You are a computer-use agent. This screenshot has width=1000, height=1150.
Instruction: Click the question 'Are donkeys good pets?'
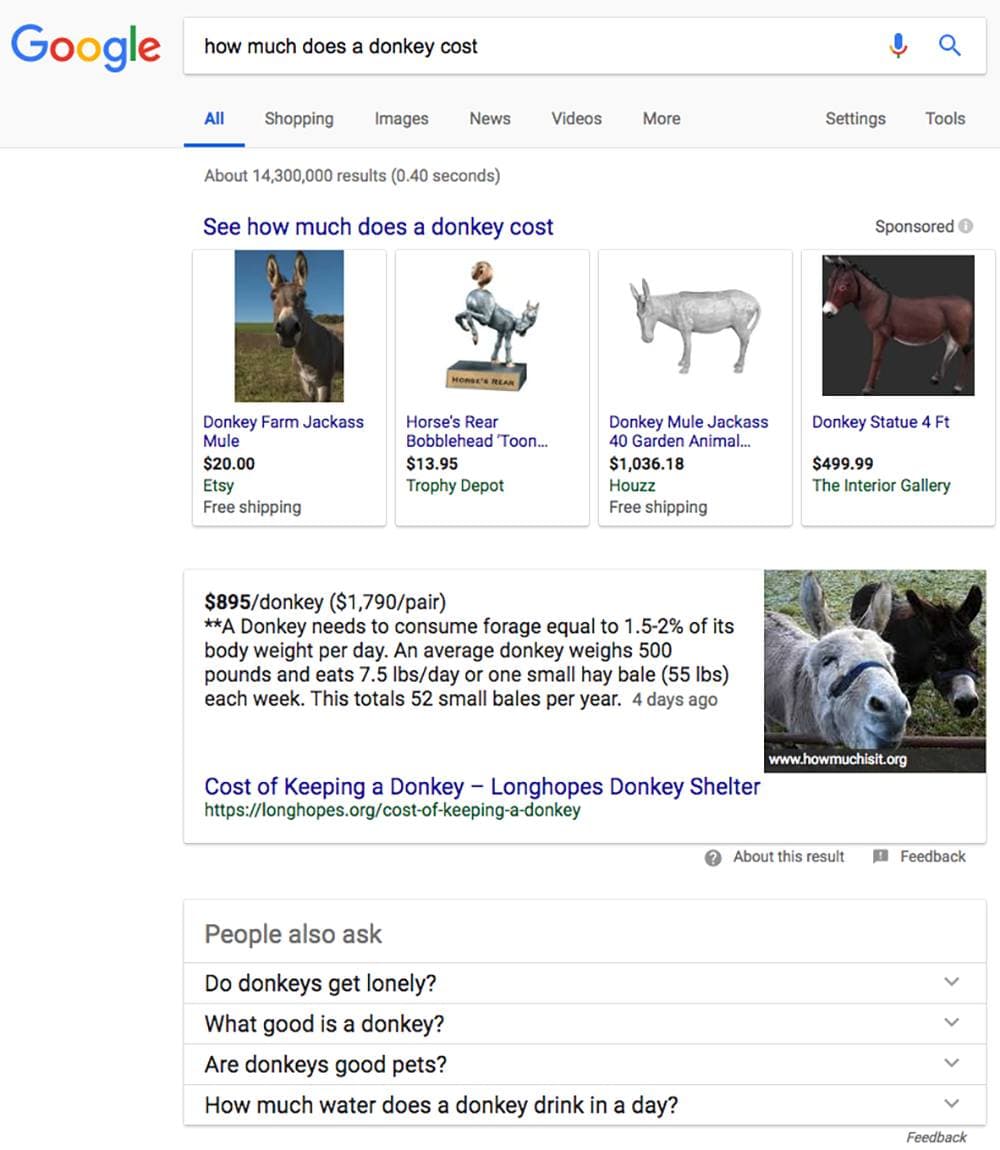(x=326, y=1064)
